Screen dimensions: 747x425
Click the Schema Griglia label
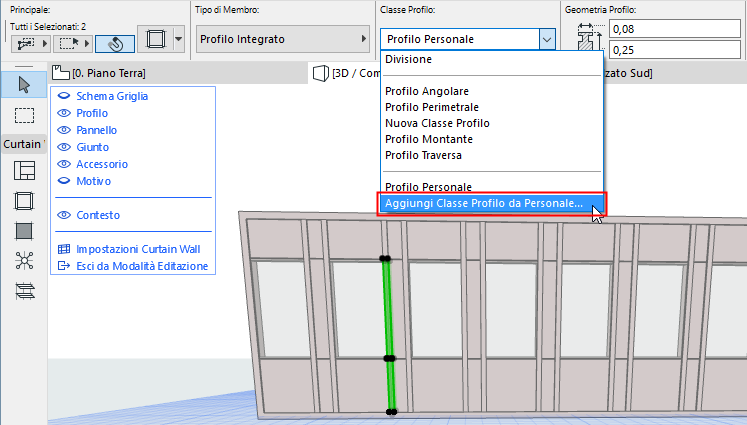[x=112, y=96]
